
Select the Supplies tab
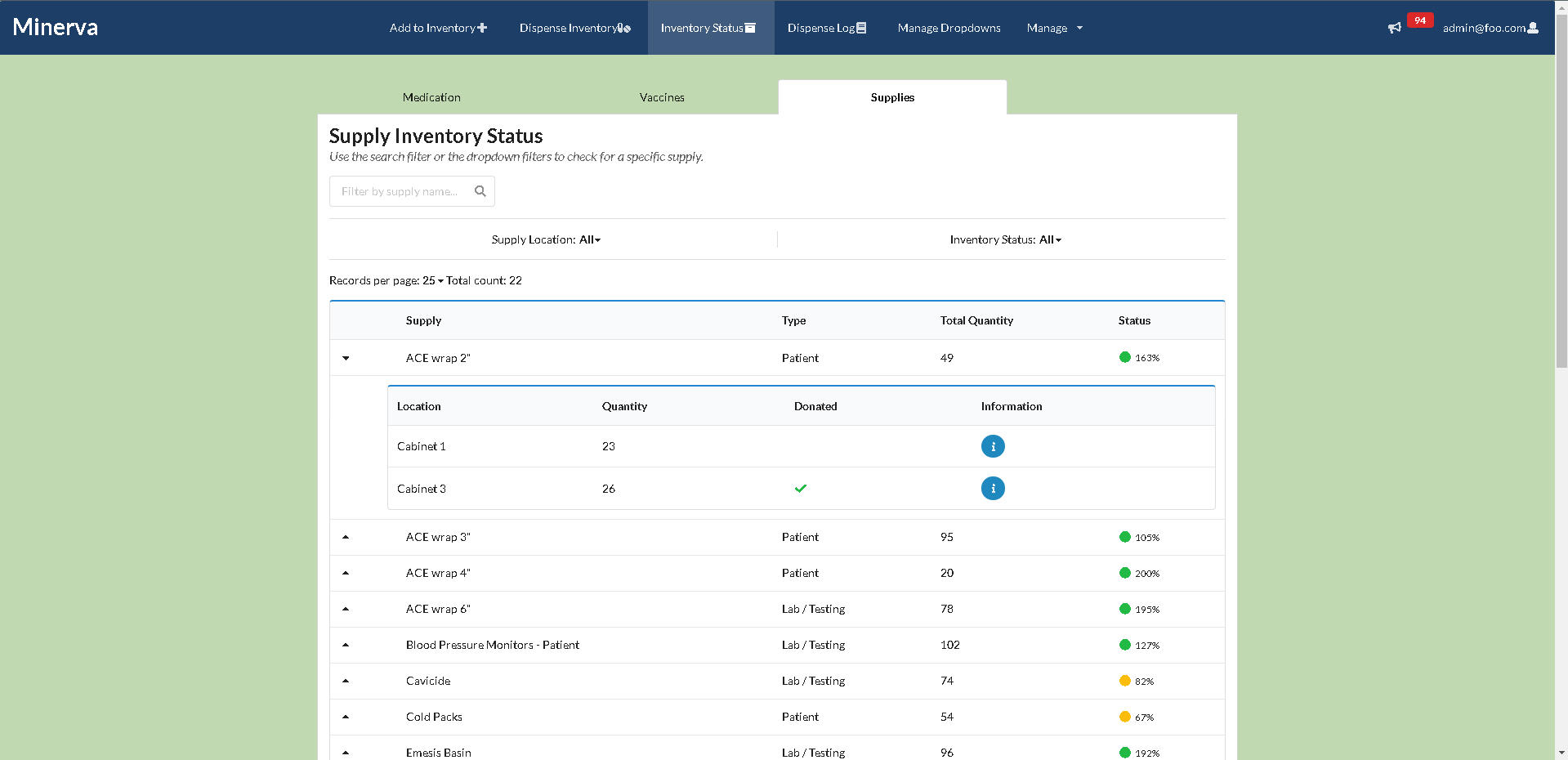pyautogui.click(x=892, y=97)
